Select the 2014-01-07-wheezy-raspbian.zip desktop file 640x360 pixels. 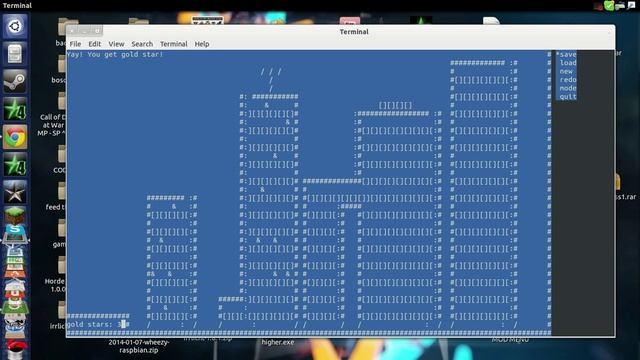click(x=139, y=346)
